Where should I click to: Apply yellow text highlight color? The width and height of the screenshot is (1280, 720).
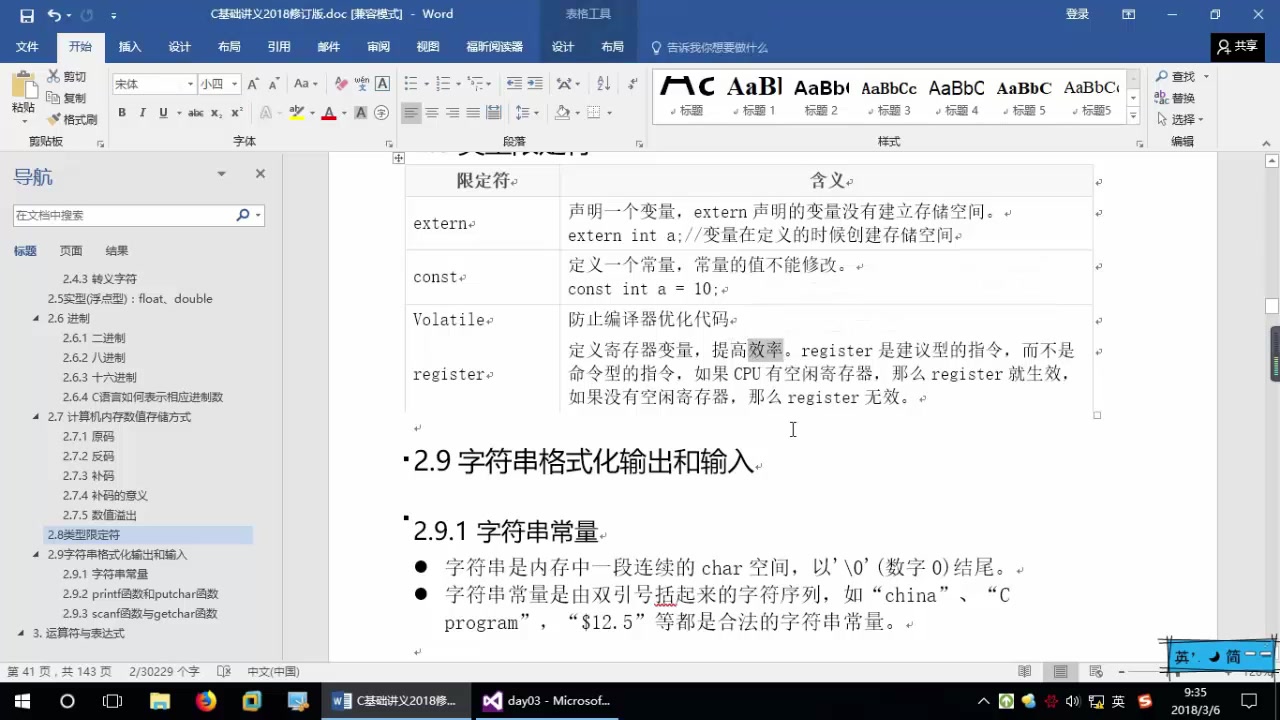pyautogui.click(x=296, y=112)
